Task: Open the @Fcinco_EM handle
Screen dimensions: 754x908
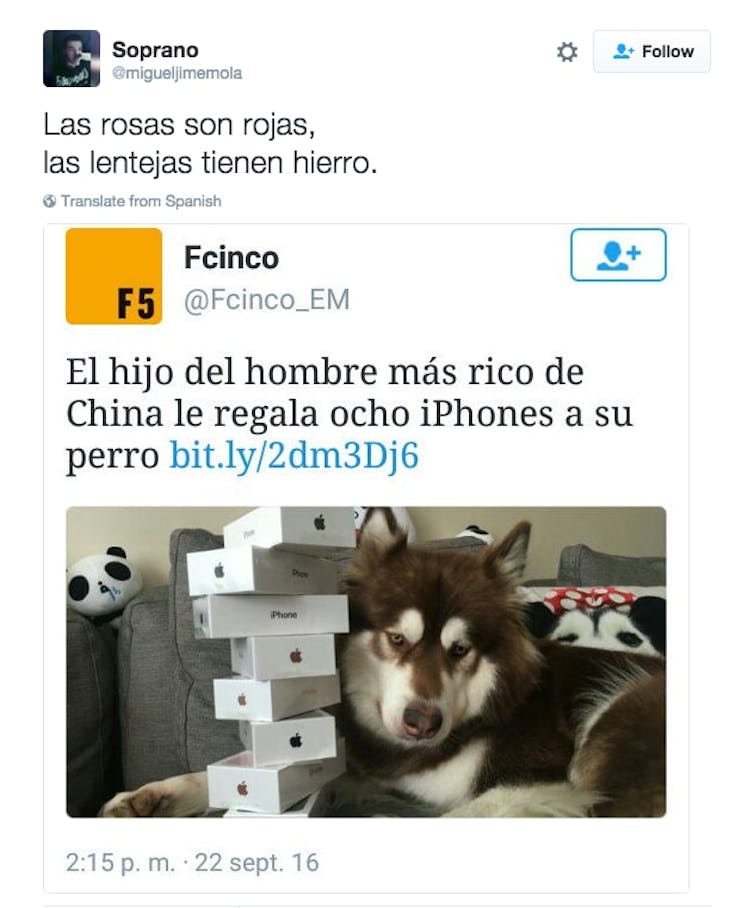Action: [x=267, y=300]
